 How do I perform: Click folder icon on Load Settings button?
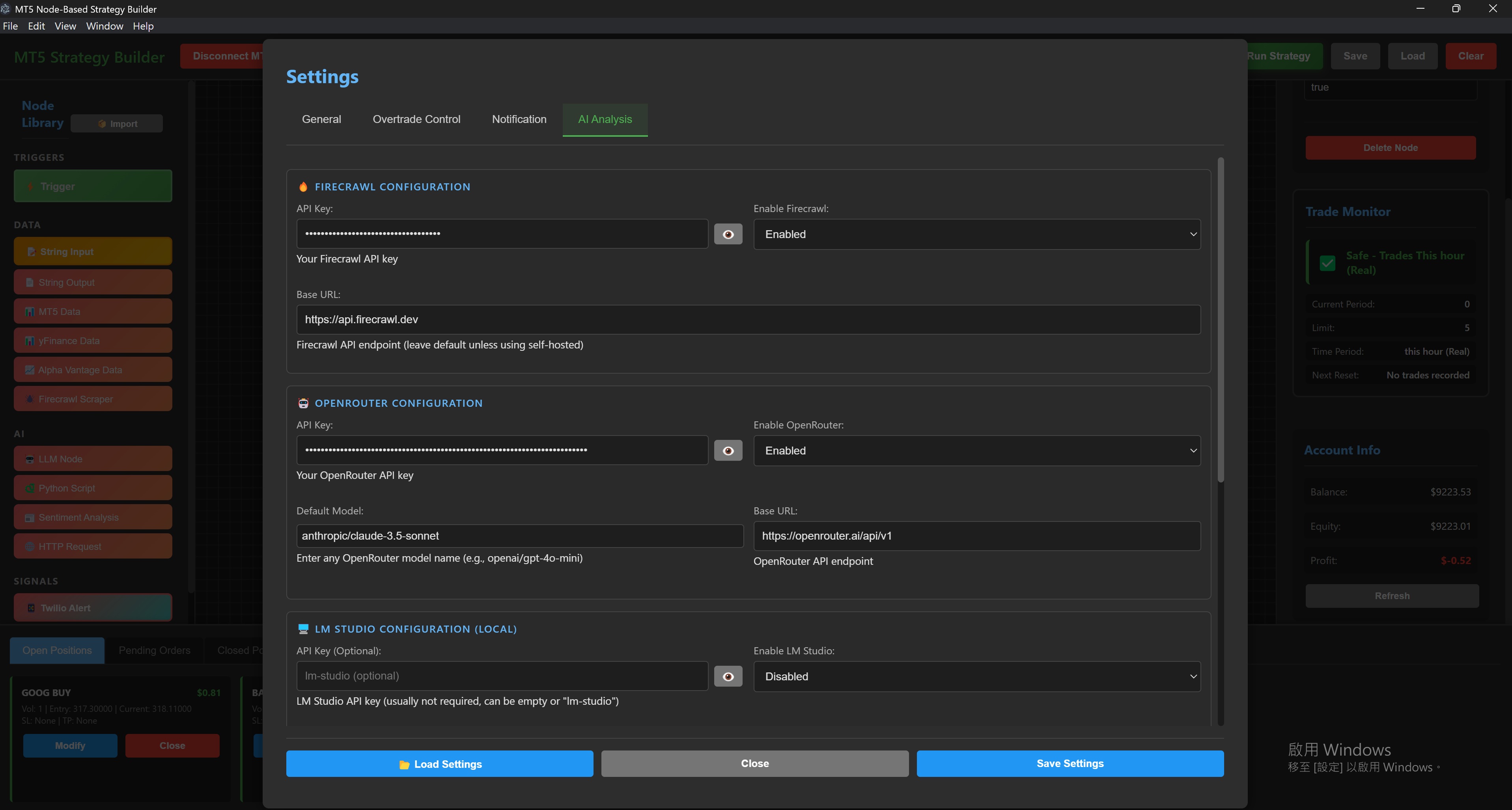tap(404, 764)
